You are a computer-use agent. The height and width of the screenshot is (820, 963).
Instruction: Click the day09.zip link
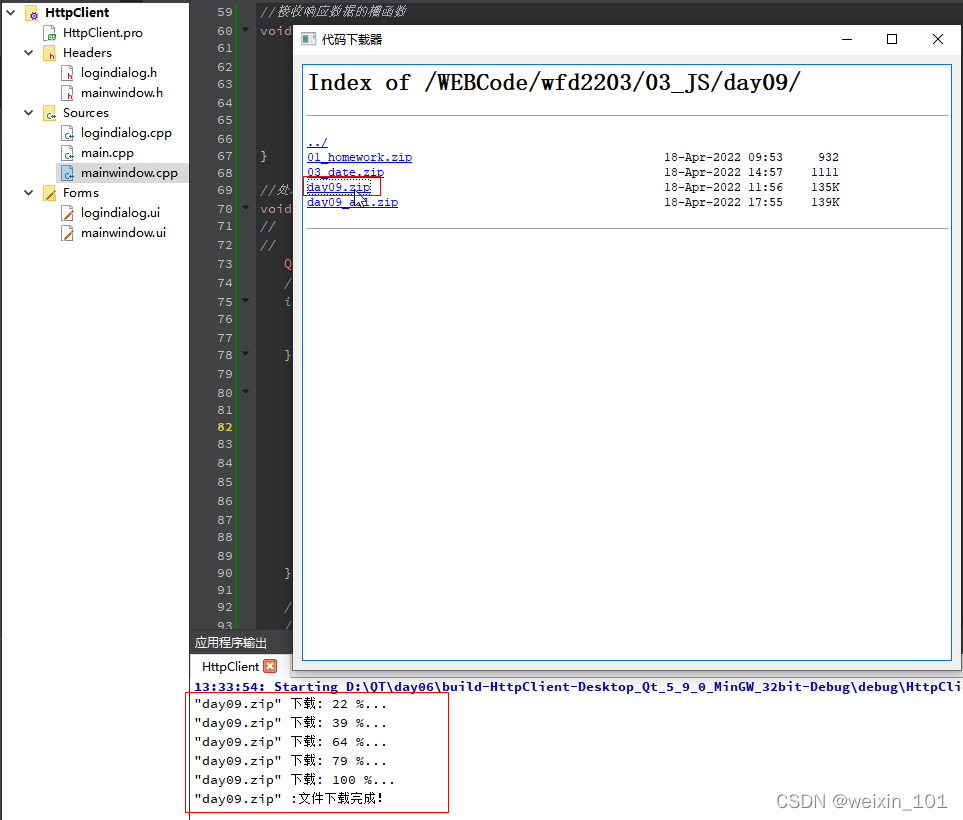pos(339,187)
